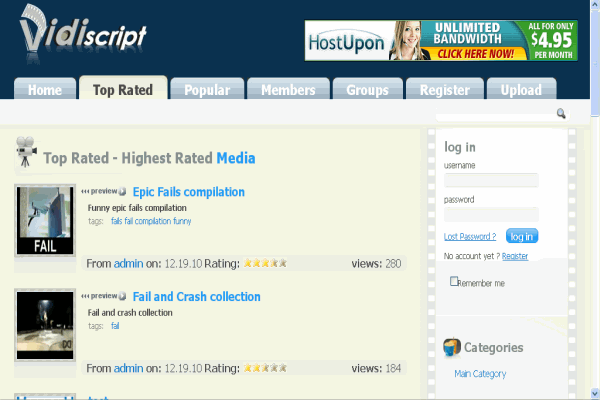Switch to the Members tab
This screenshot has width=600, height=400.
pyautogui.click(x=288, y=90)
